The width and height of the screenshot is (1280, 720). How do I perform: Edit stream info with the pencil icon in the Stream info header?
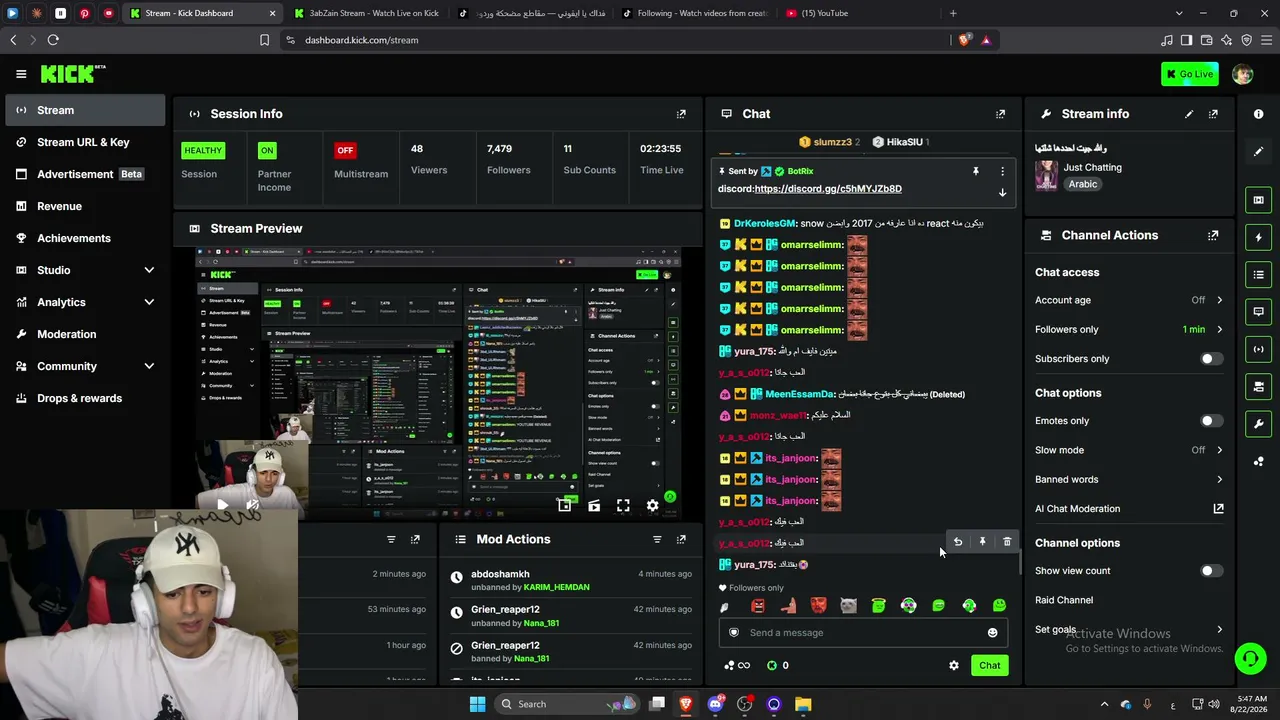[x=1189, y=114]
